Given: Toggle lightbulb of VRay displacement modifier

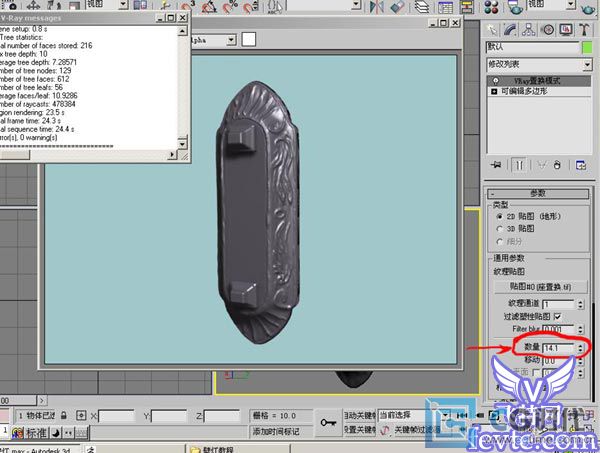Looking at the screenshot, I should pyautogui.click(x=496, y=81).
